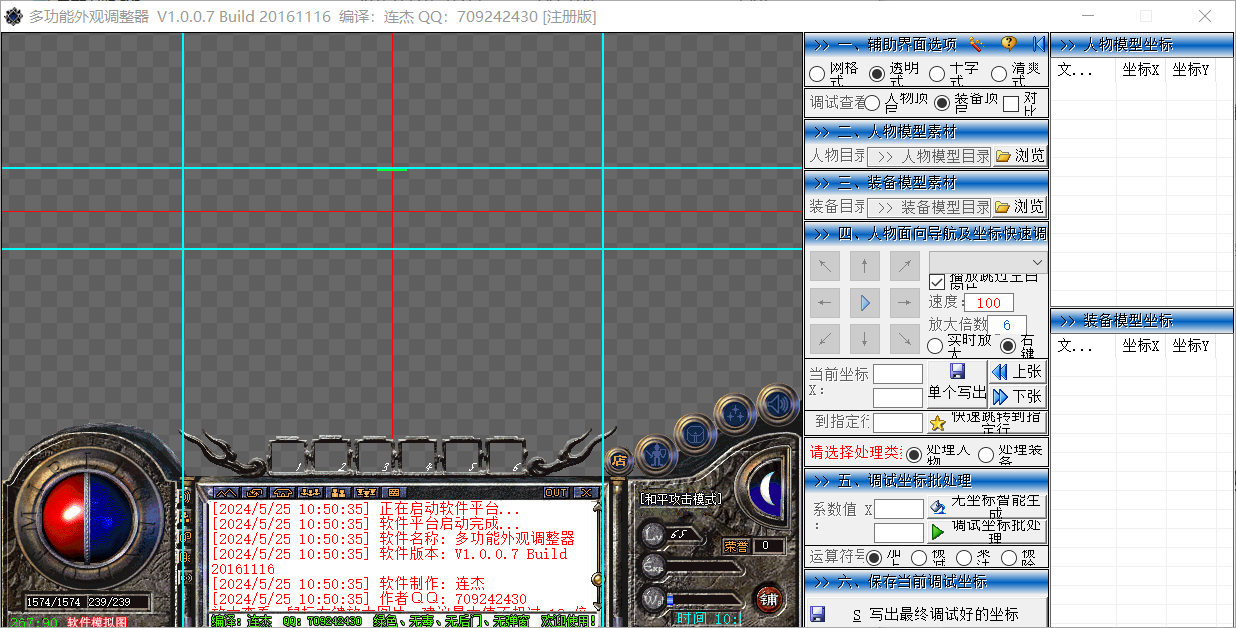Click the blue play button in direction pad
The width and height of the screenshot is (1236, 628).
[x=864, y=301]
